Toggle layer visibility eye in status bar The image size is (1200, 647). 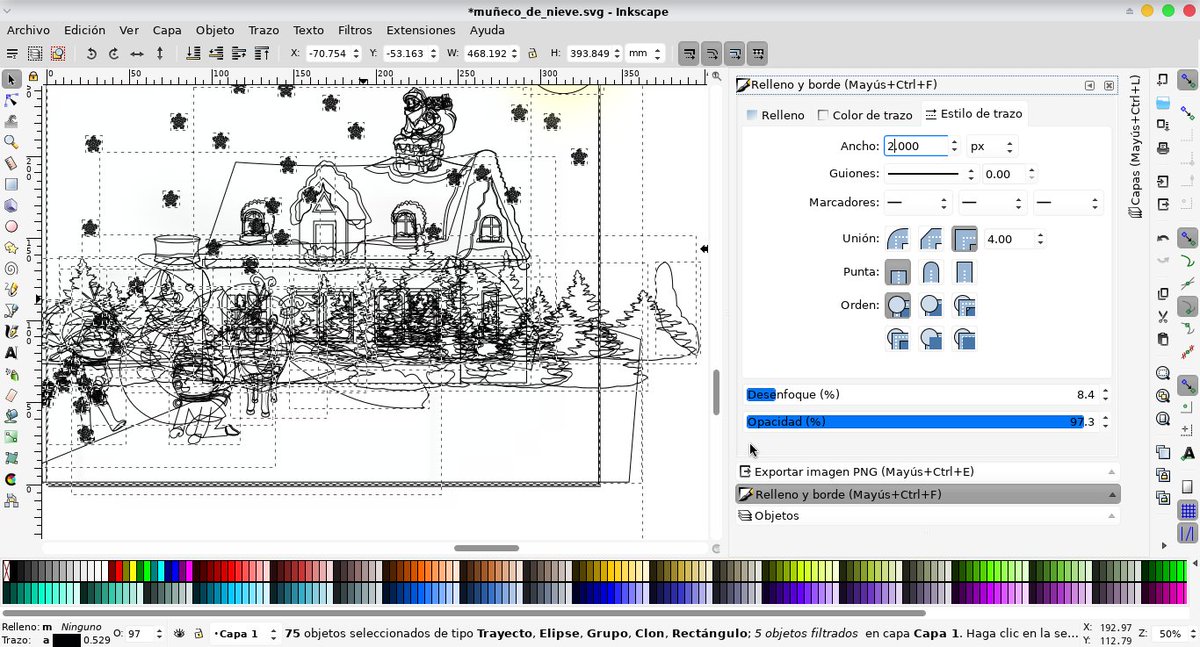(180, 634)
